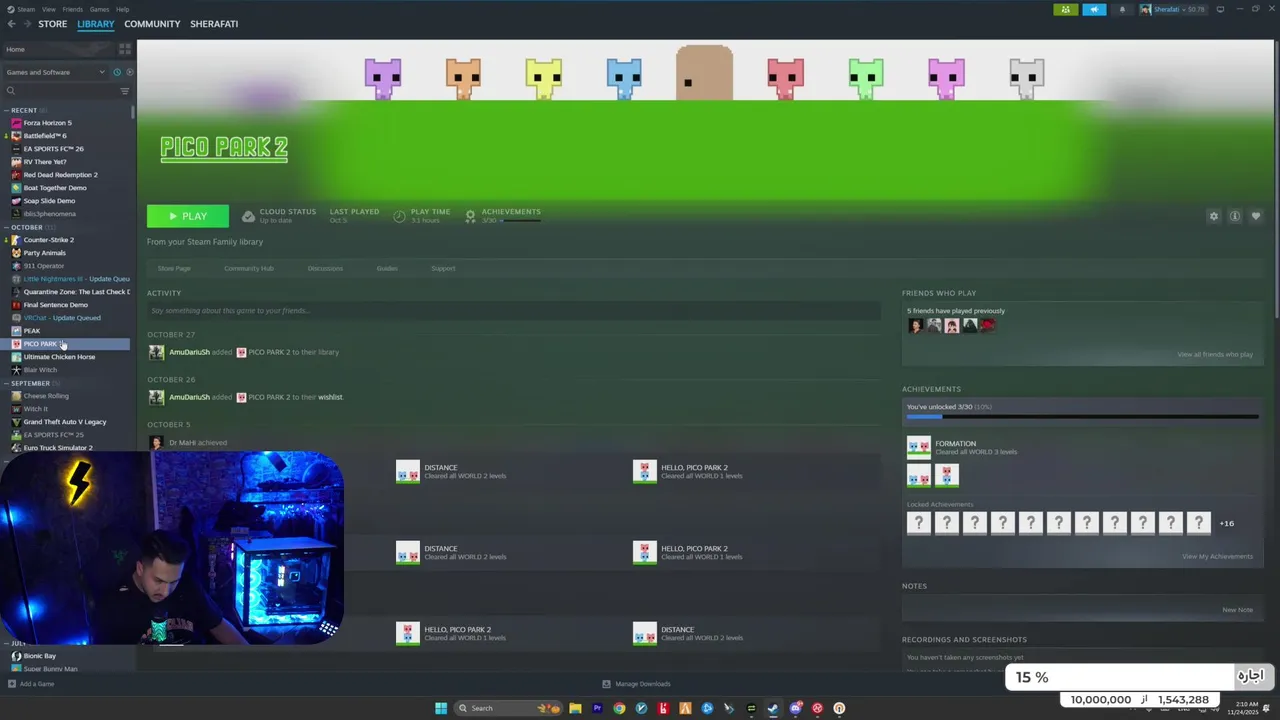Open game settings gear icon
Viewport: 1280px width, 720px height.
[1214, 216]
